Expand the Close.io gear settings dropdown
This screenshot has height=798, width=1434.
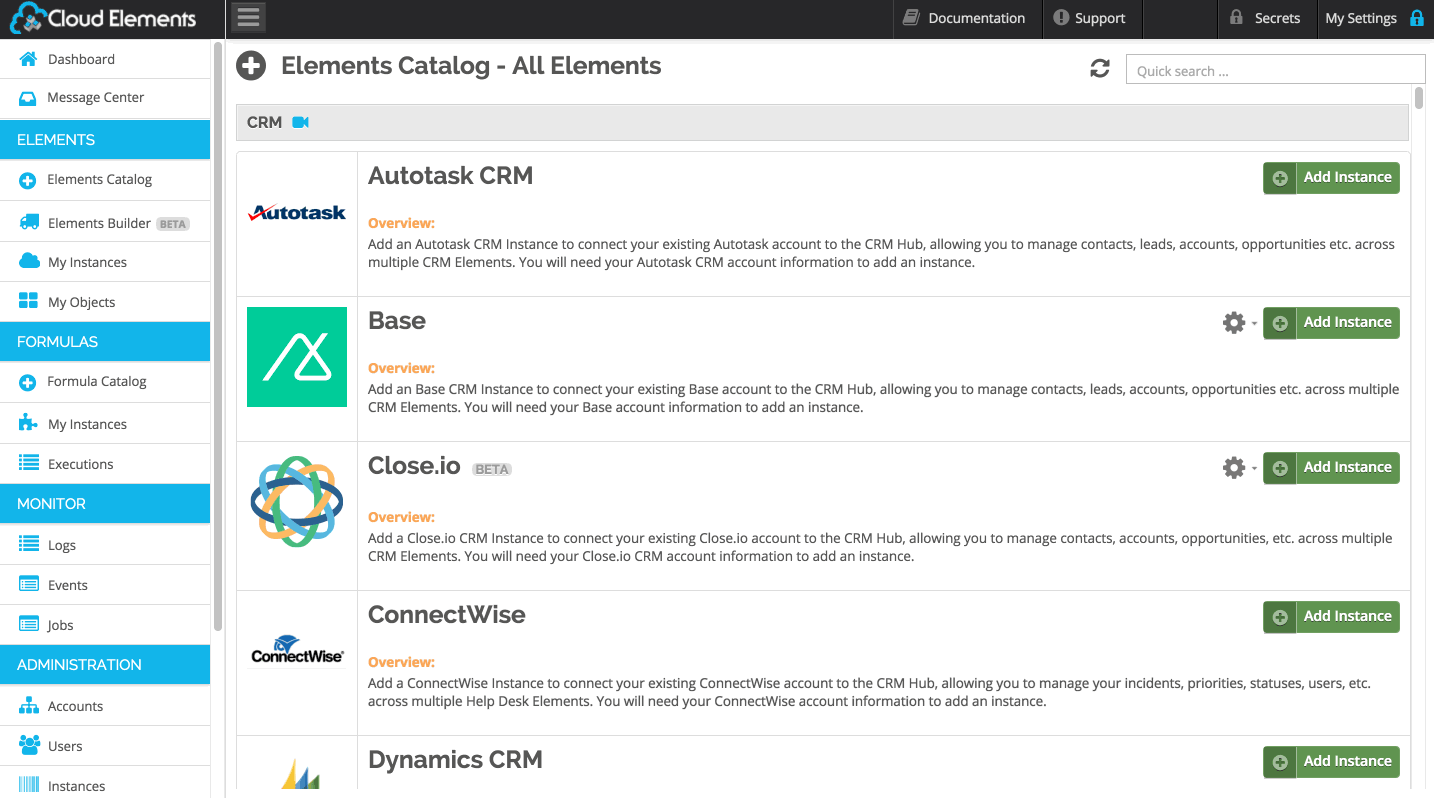pos(1238,468)
